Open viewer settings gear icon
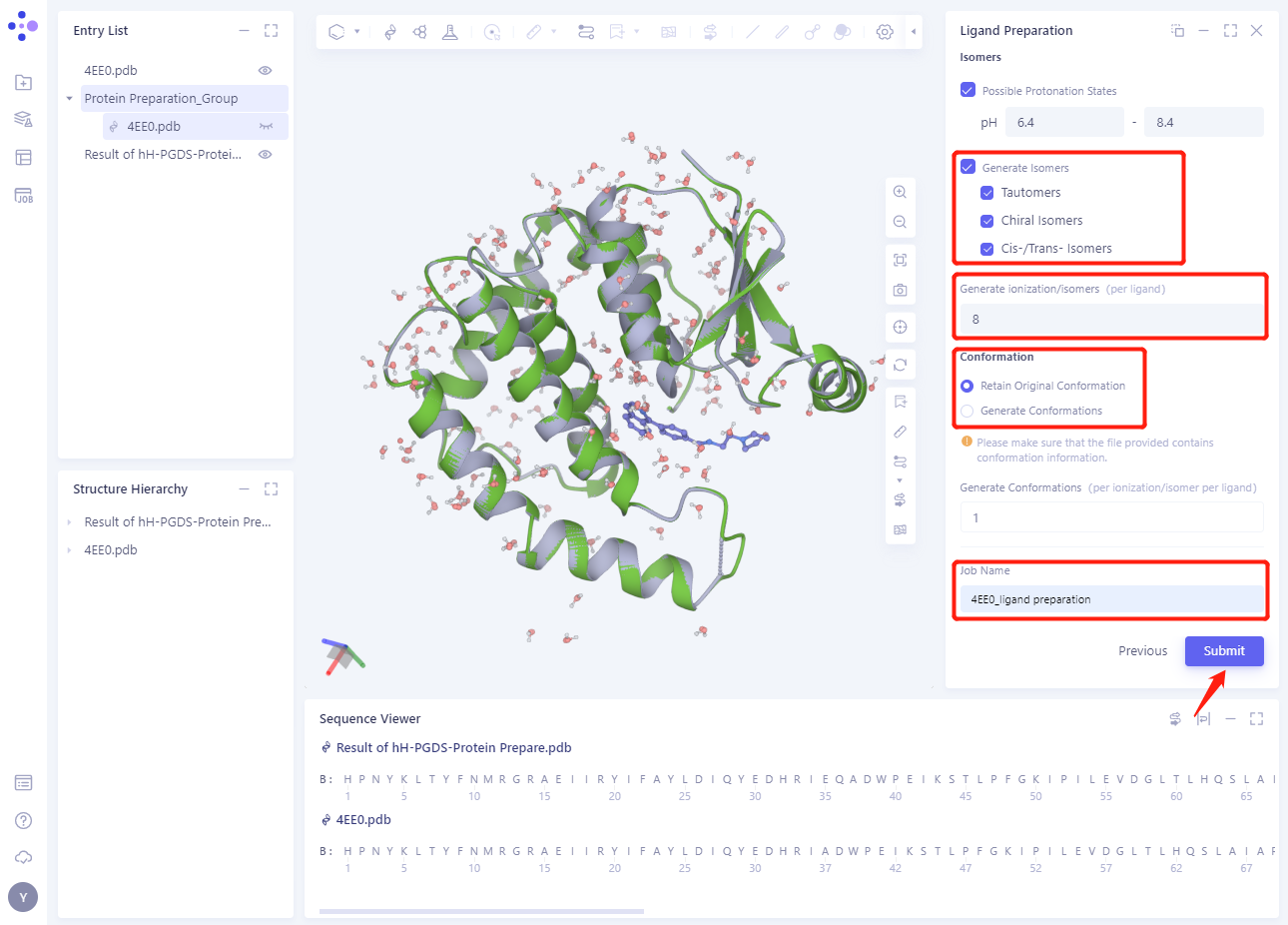Image resolution: width=1288 pixels, height=925 pixels. pyautogui.click(x=885, y=32)
